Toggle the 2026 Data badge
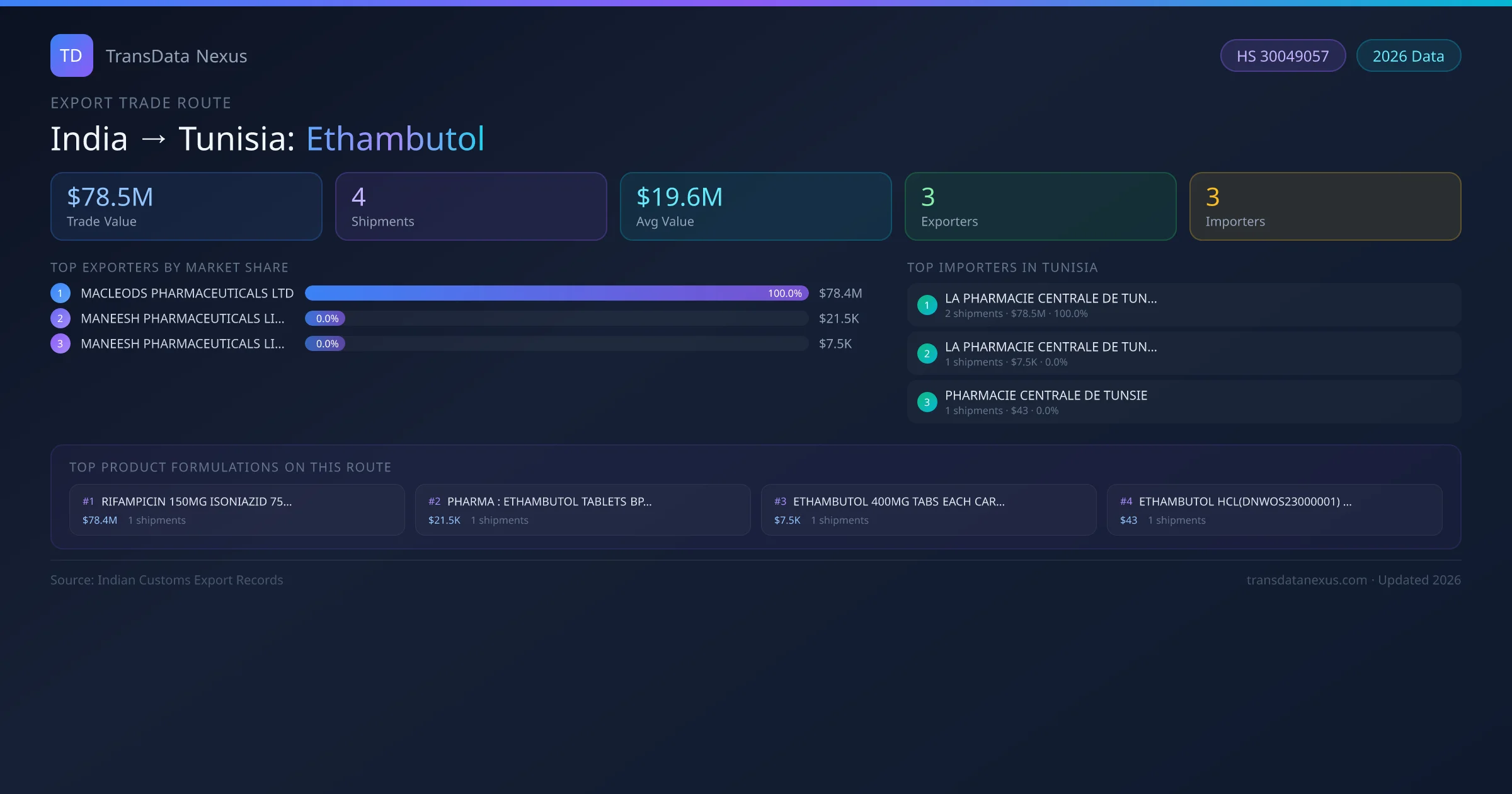Screen dimensions: 1512x794 (x=1408, y=55)
